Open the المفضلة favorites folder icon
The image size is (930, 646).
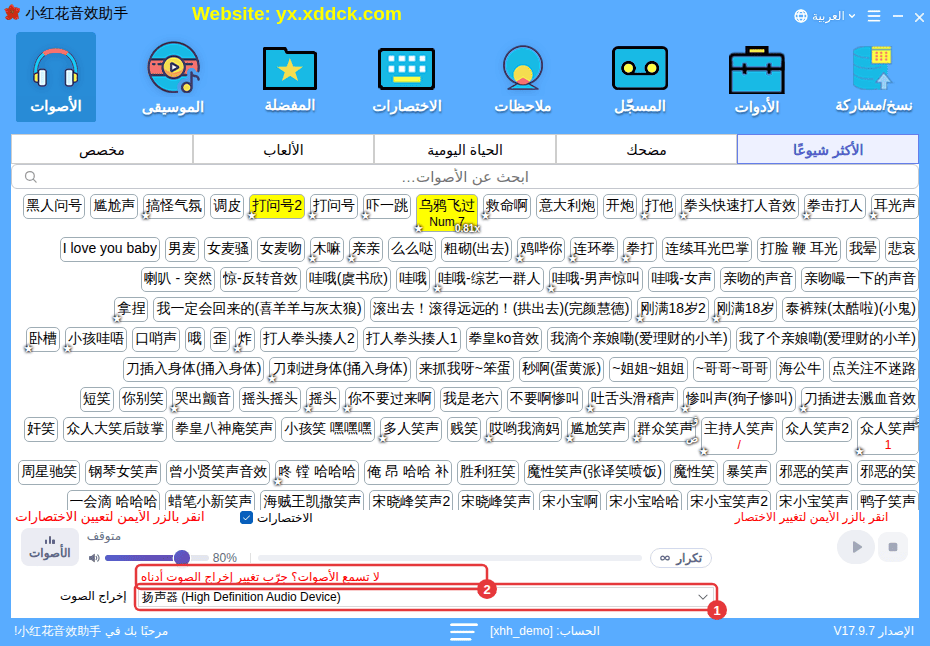click(x=289, y=77)
